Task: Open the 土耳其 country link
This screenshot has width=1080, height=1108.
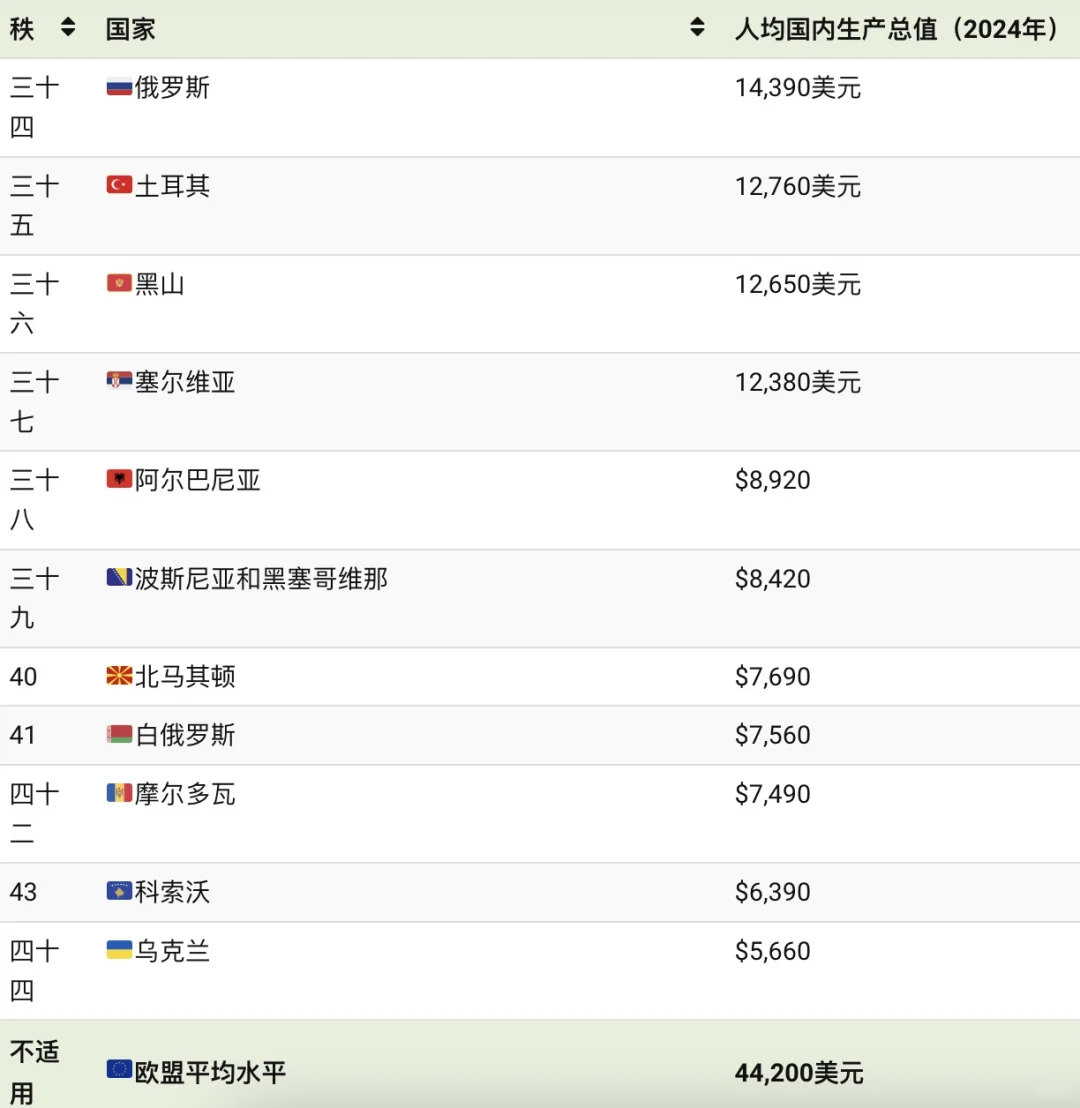Action: pyautogui.click(x=172, y=186)
